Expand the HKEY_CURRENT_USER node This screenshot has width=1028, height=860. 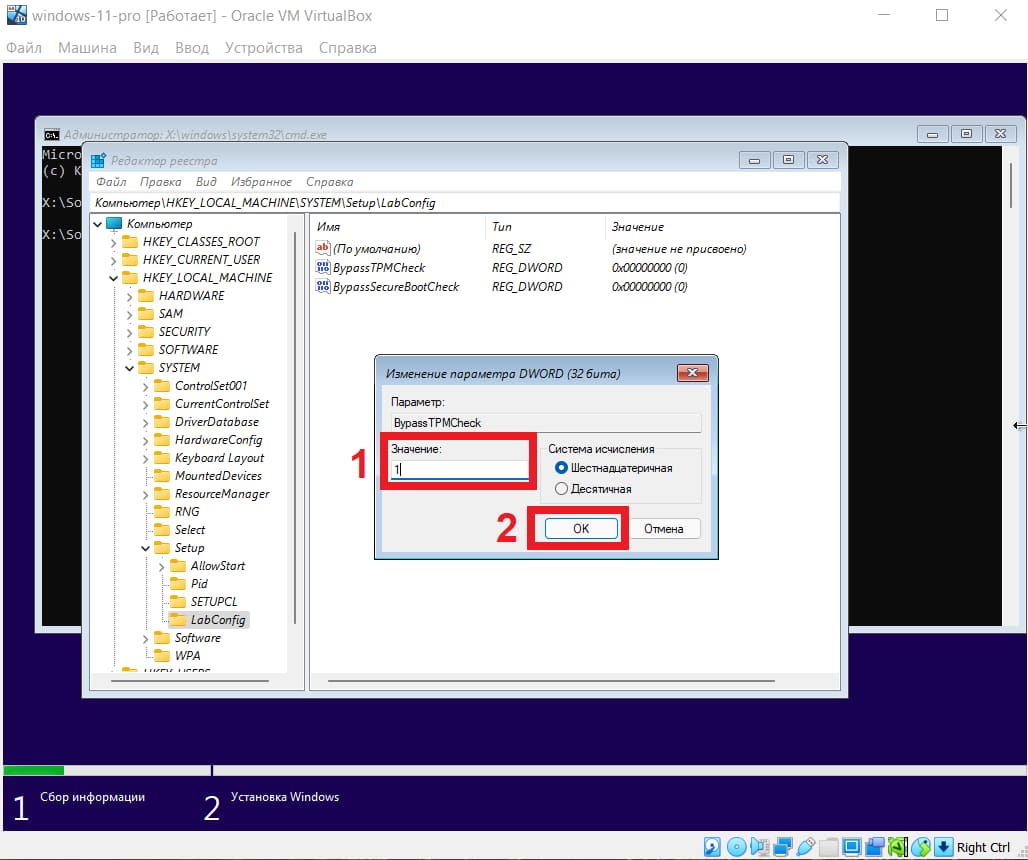113,260
